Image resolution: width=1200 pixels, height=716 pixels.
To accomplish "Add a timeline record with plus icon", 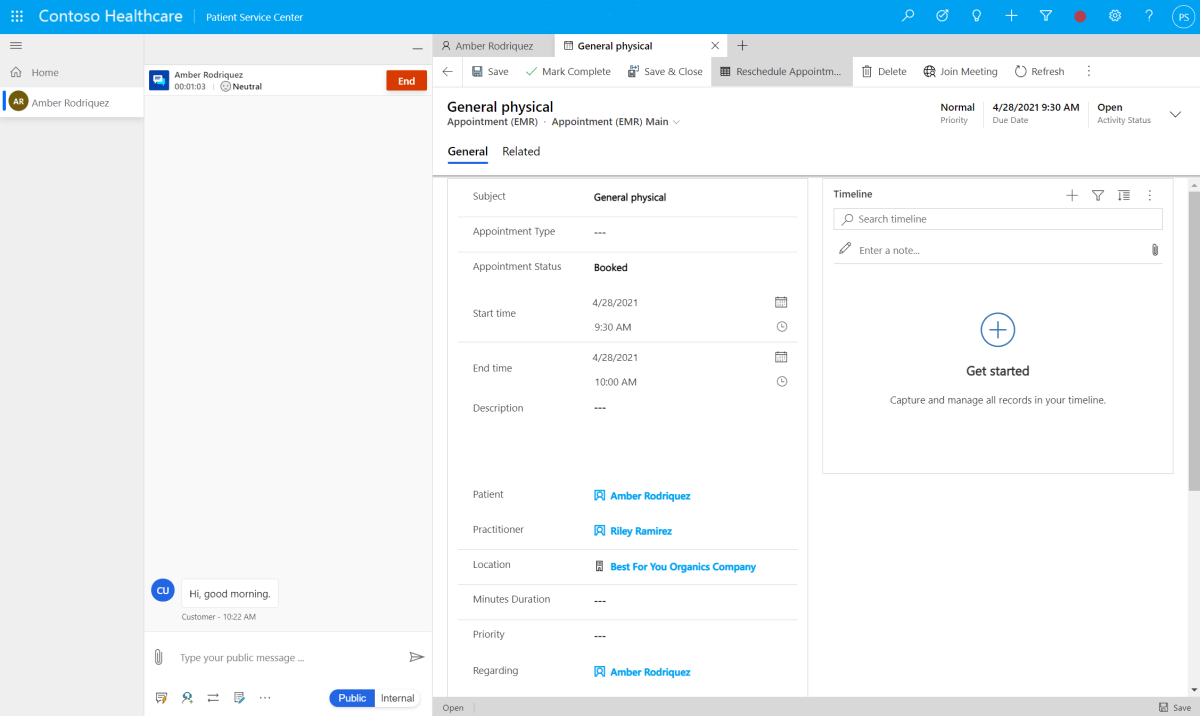I will pyautogui.click(x=1072, y=195).
